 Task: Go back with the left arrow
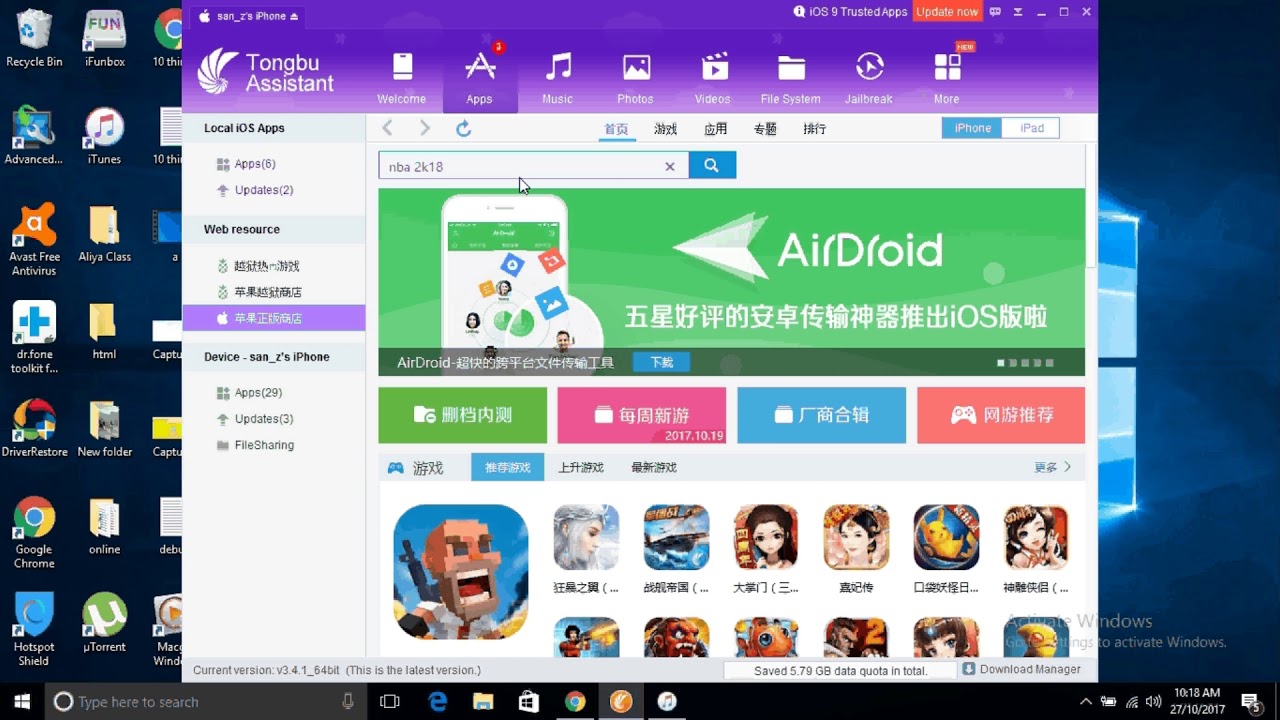tap(388, 128)
